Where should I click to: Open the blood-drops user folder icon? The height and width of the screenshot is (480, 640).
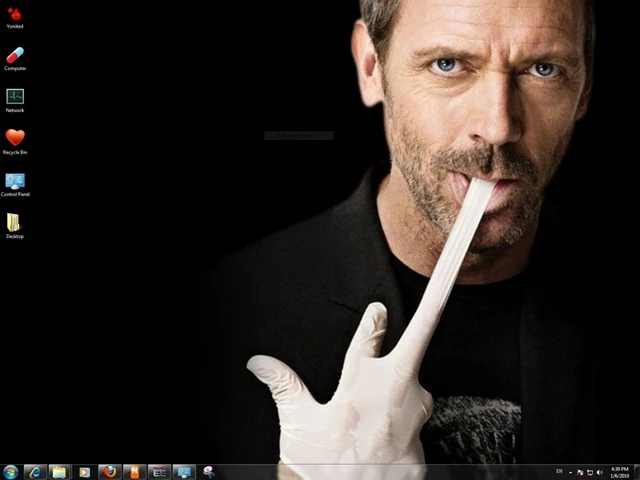point(15,14)
